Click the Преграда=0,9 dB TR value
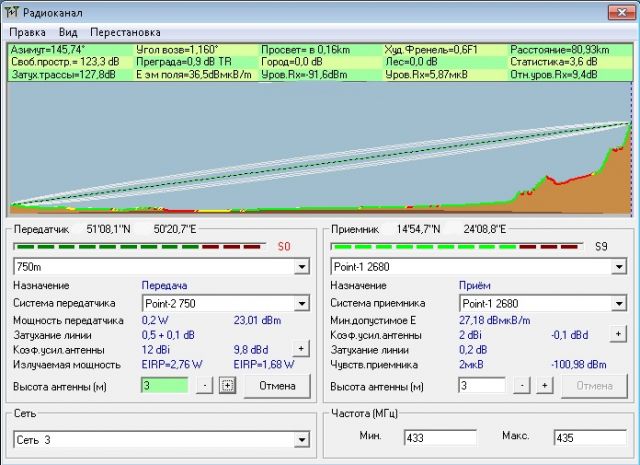This screenshot has height=465, width=640. [184, 62]
